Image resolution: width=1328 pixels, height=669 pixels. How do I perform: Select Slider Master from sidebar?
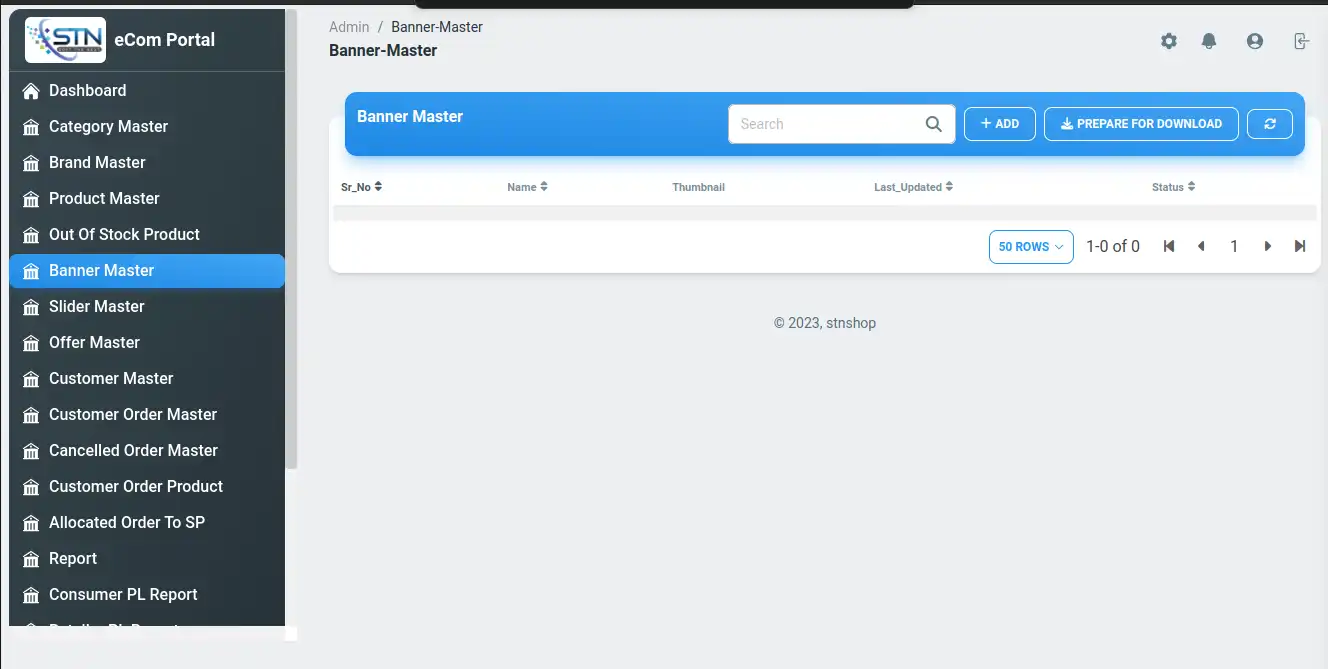(96, 306)
